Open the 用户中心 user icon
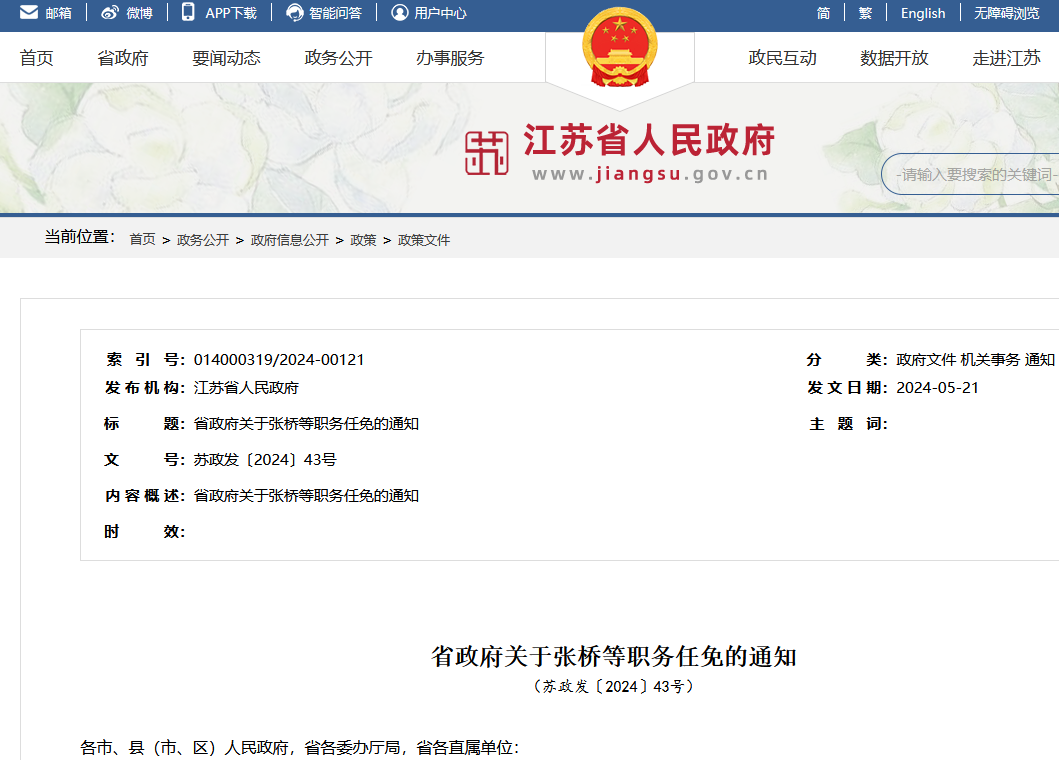 [x=400, y=13]
